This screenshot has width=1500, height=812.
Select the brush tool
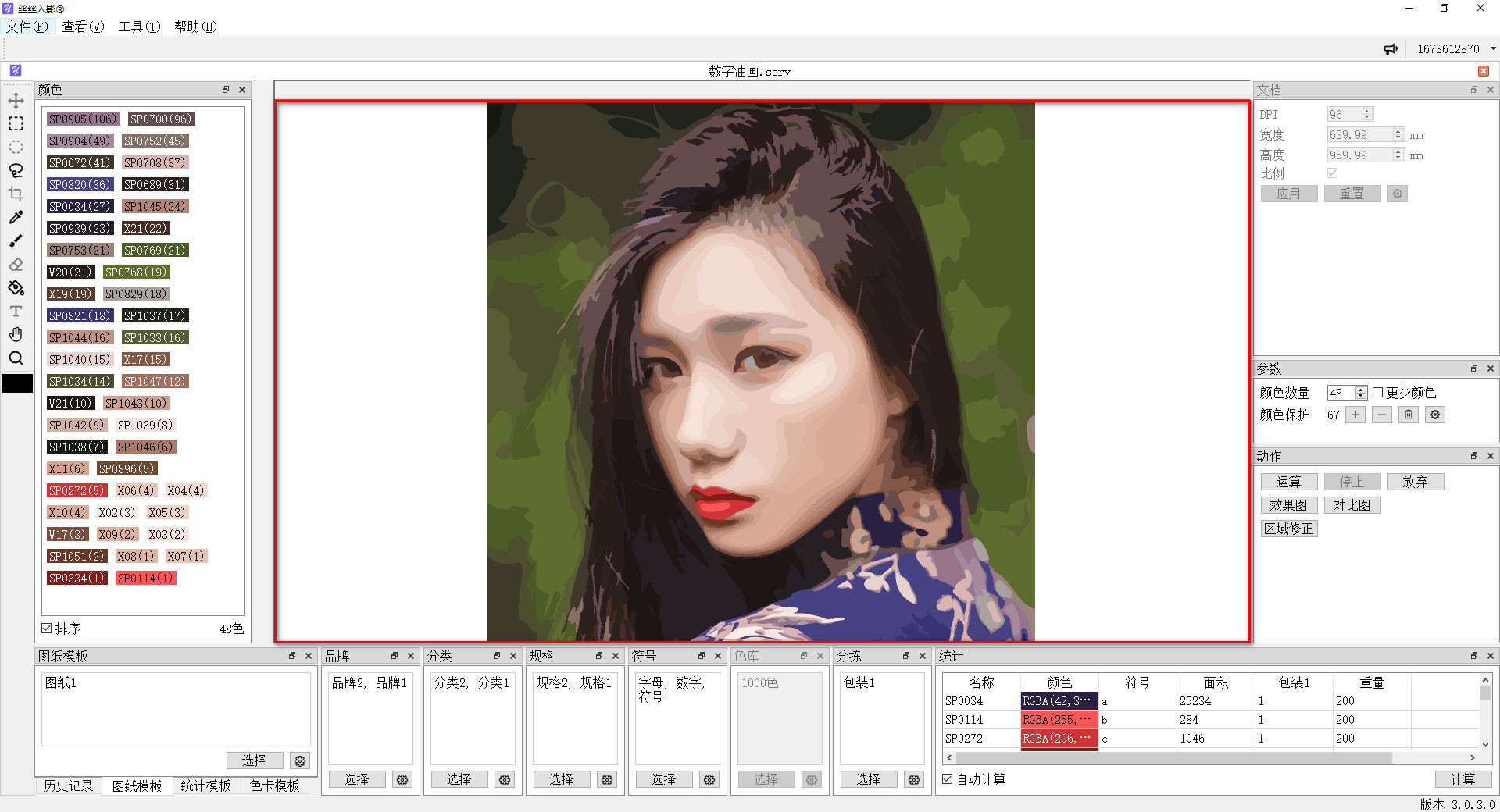click(16, 240)
